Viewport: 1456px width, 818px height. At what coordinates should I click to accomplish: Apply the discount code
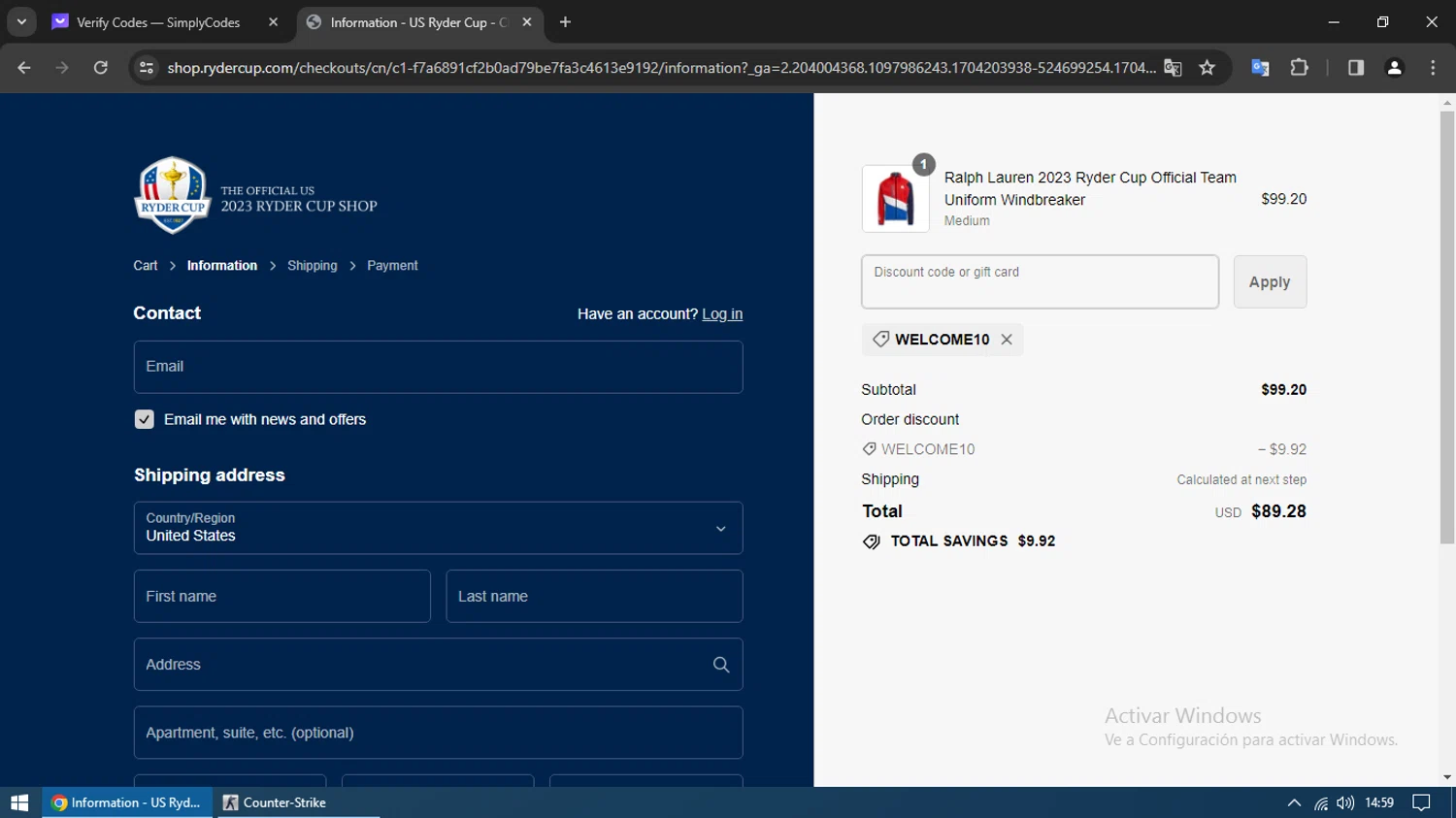pyautogui.click(x=1270, y=281)
